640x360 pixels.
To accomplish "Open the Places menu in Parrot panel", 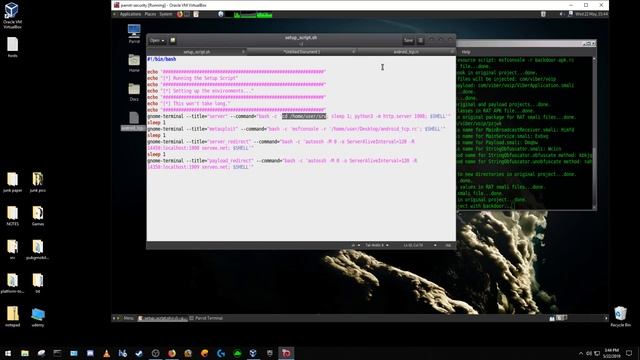I will [150, 14].
